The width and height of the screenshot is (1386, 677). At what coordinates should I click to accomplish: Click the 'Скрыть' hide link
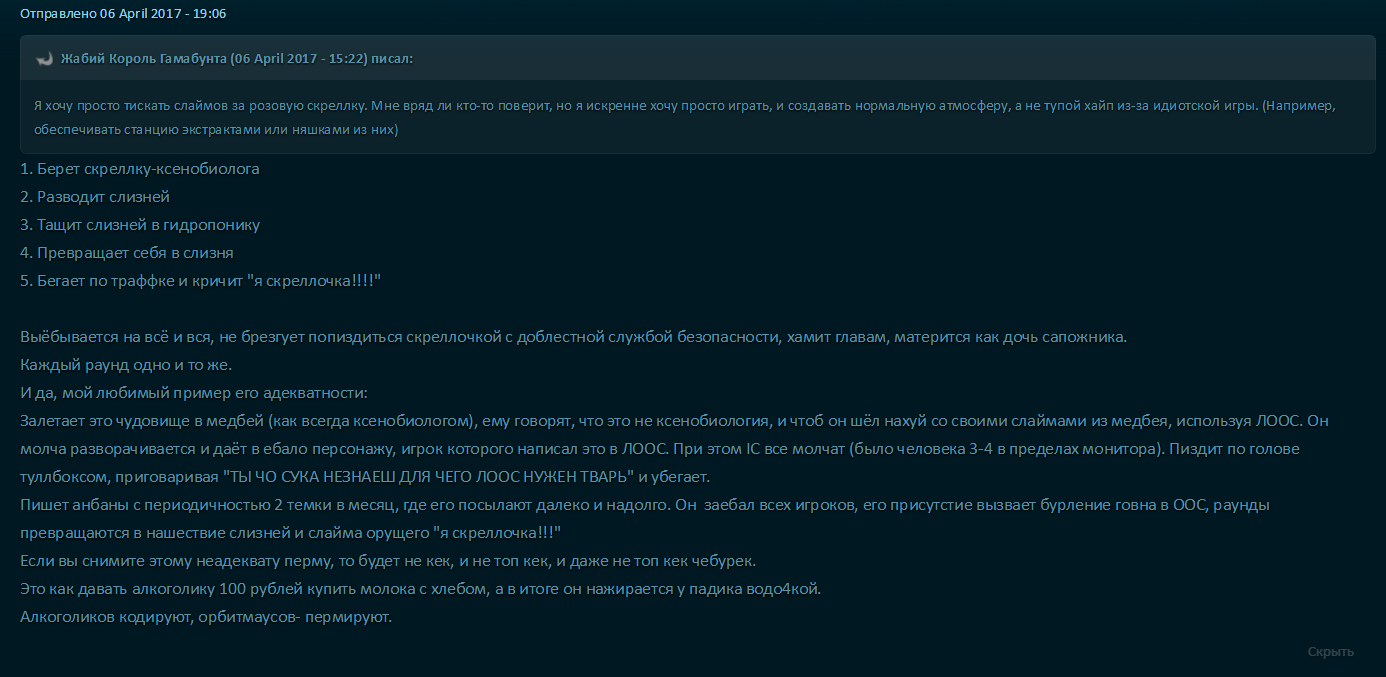click(1331, 652)
